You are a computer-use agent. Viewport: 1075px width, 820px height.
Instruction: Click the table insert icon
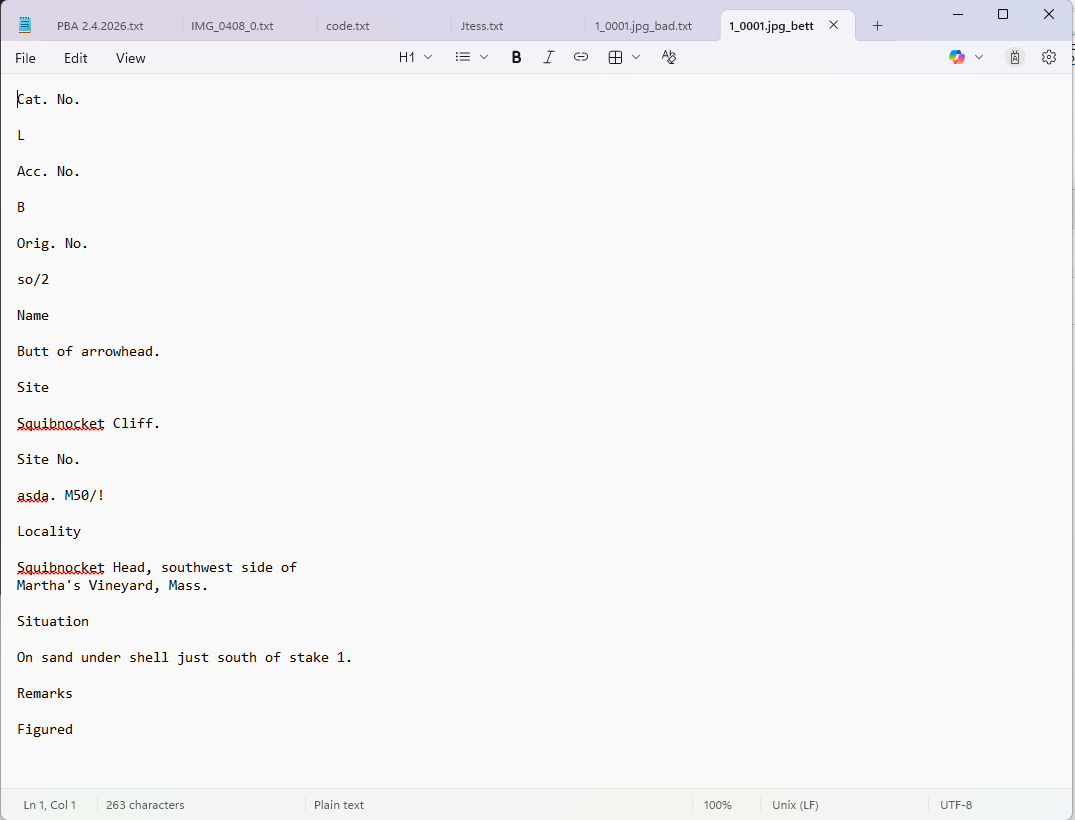615,58
